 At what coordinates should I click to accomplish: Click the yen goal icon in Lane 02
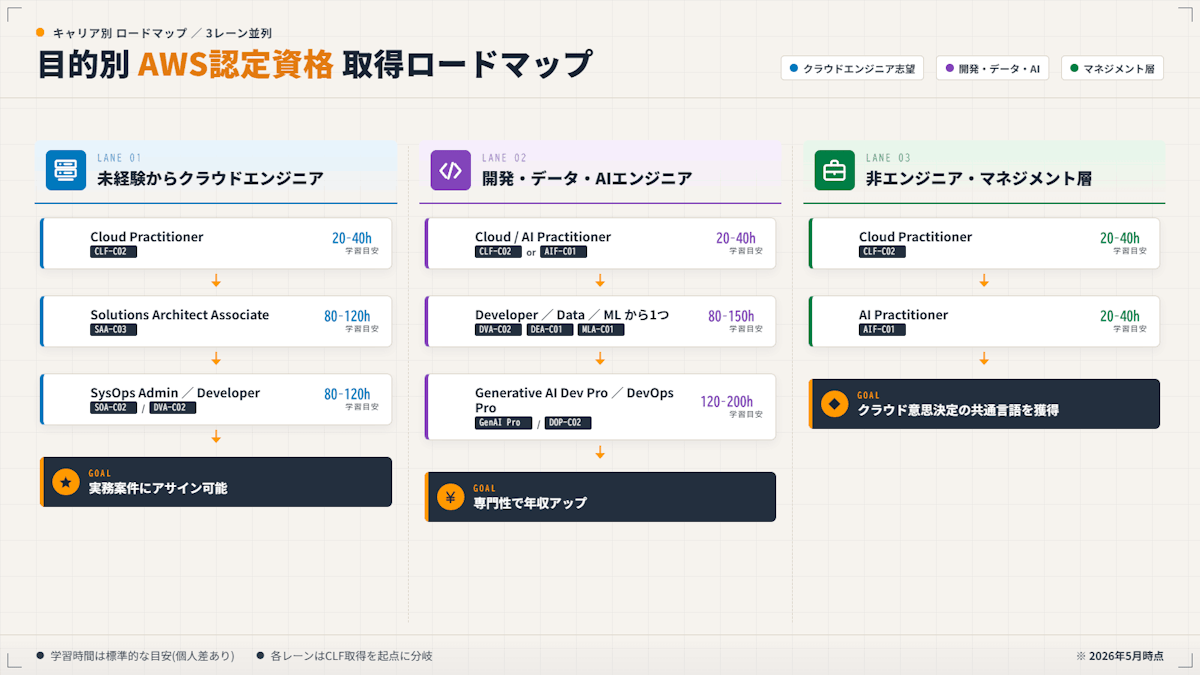point(450,498)
